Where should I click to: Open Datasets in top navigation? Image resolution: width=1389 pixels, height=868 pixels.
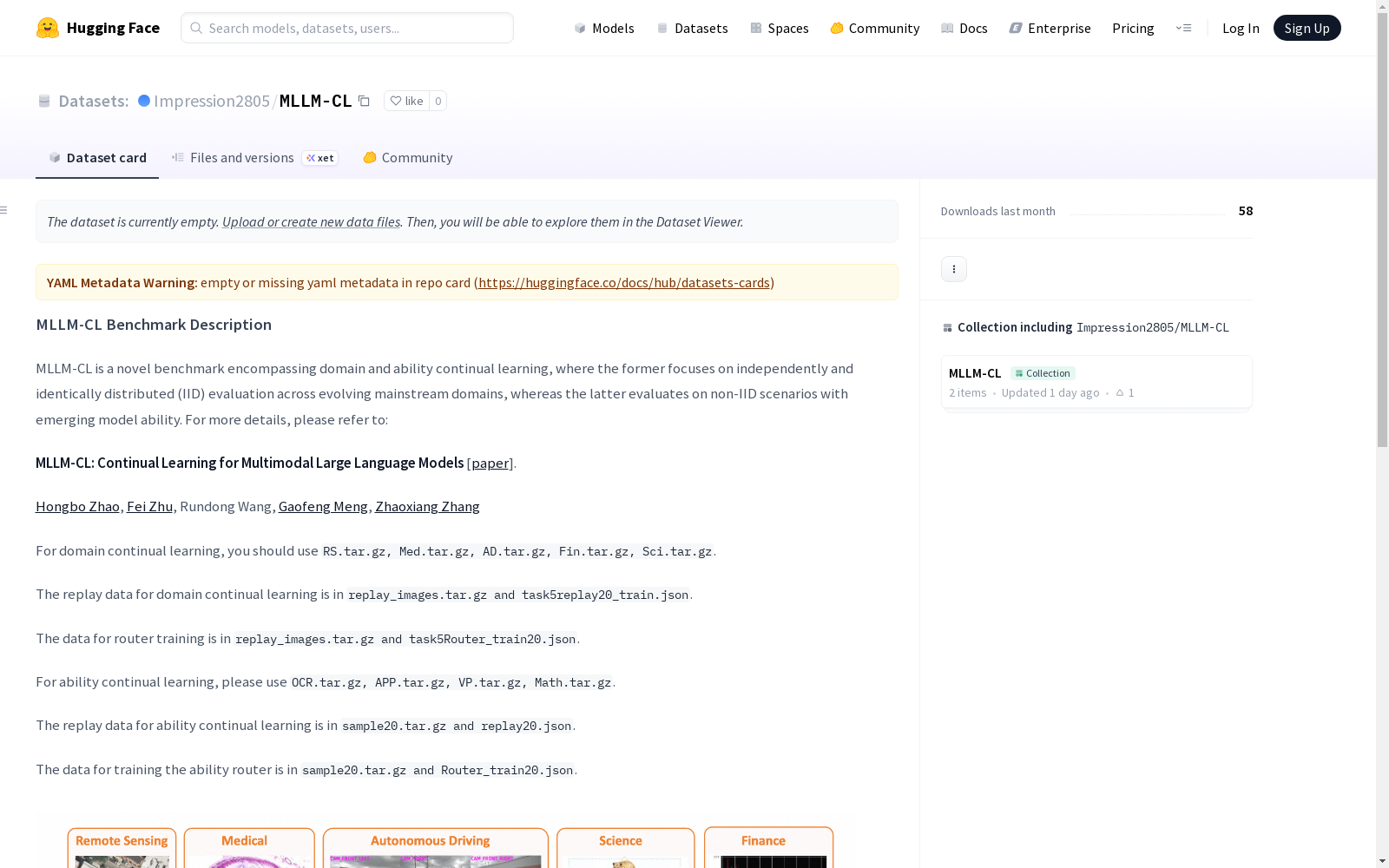[x=692, y=28]
